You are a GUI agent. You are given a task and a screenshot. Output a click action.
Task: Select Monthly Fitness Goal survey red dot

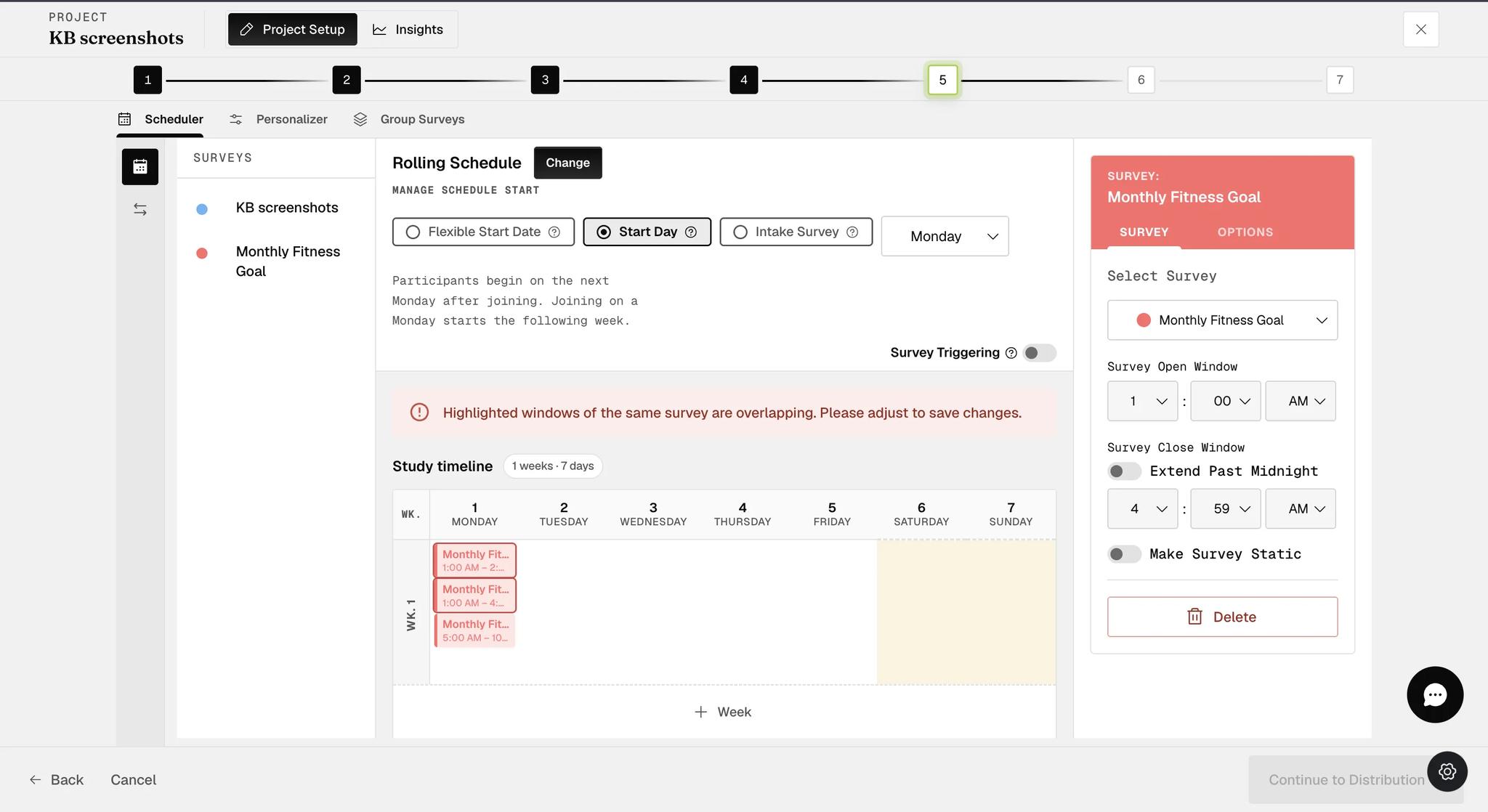pos(202,253)
